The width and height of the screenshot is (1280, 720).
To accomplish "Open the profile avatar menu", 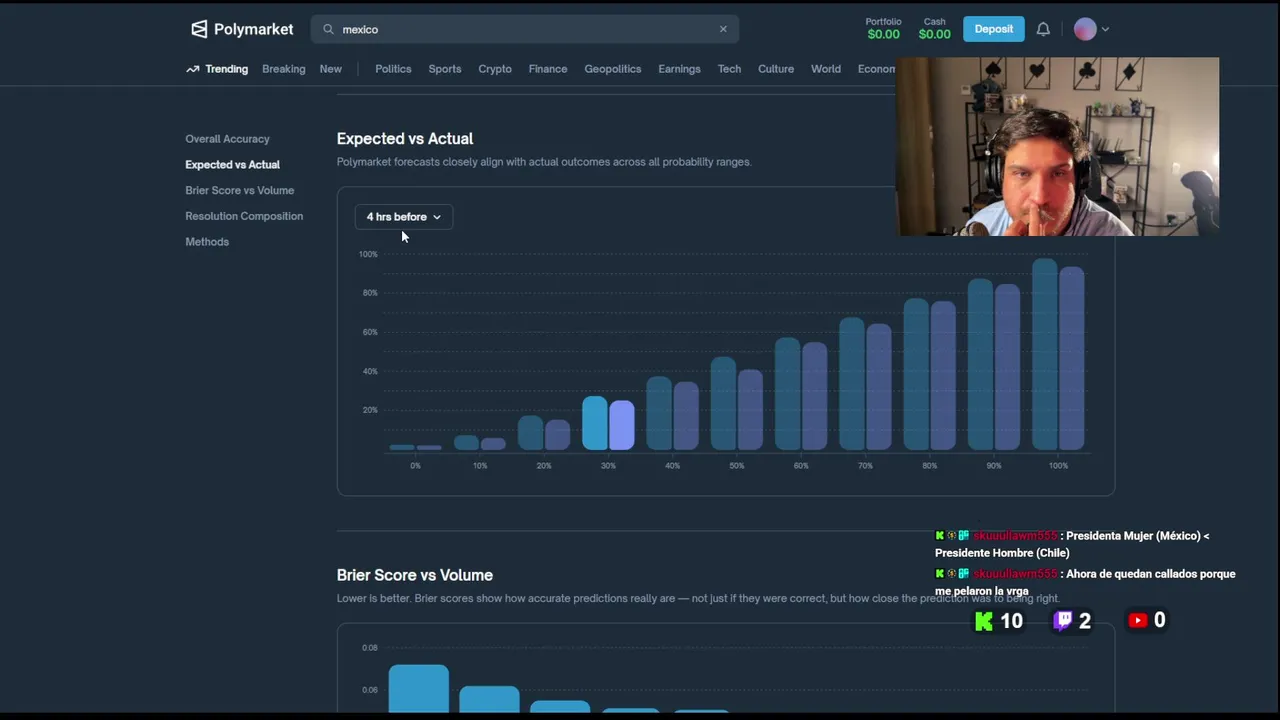I will point(1085,29).
